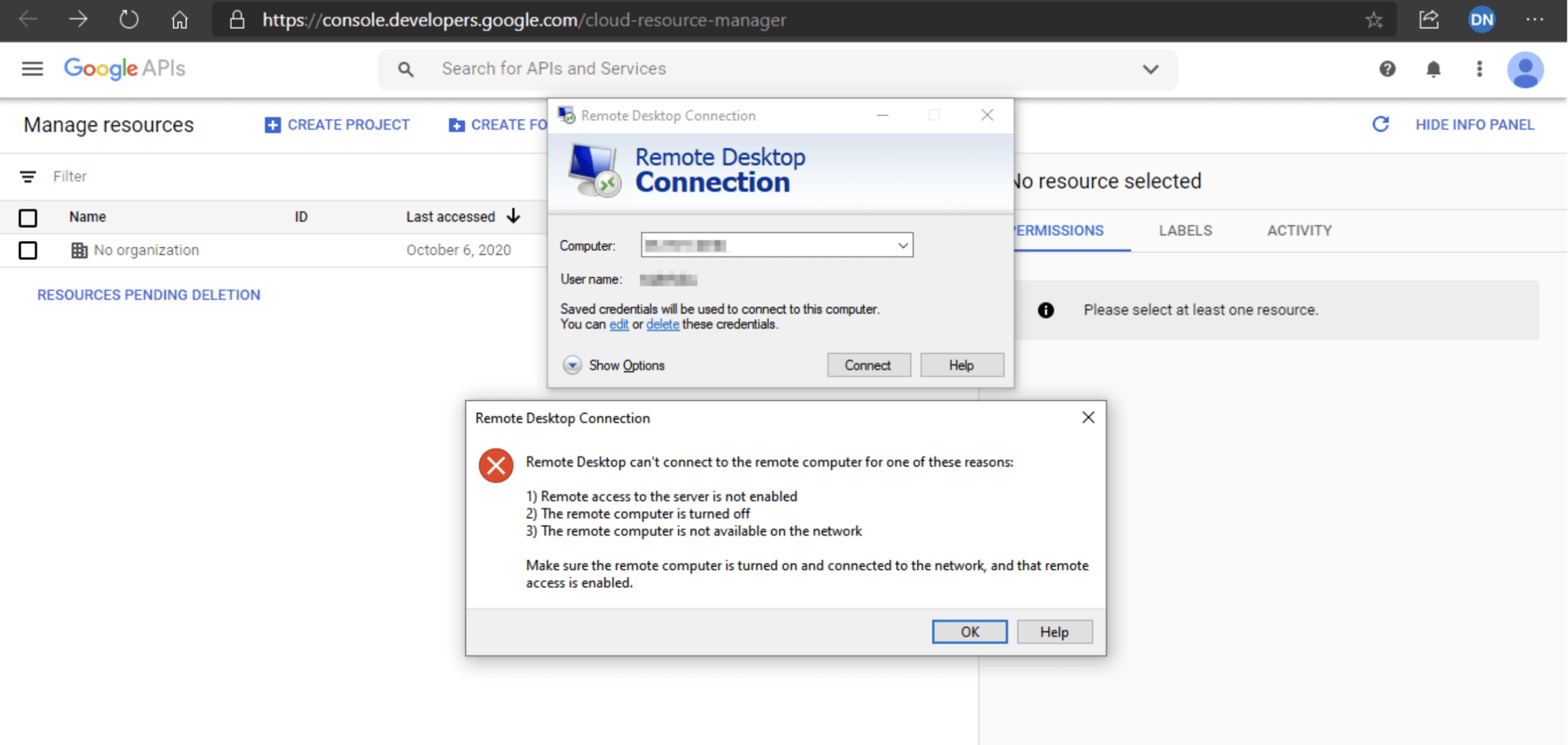Click the notifications bell icon

[x=1433, y=69]
